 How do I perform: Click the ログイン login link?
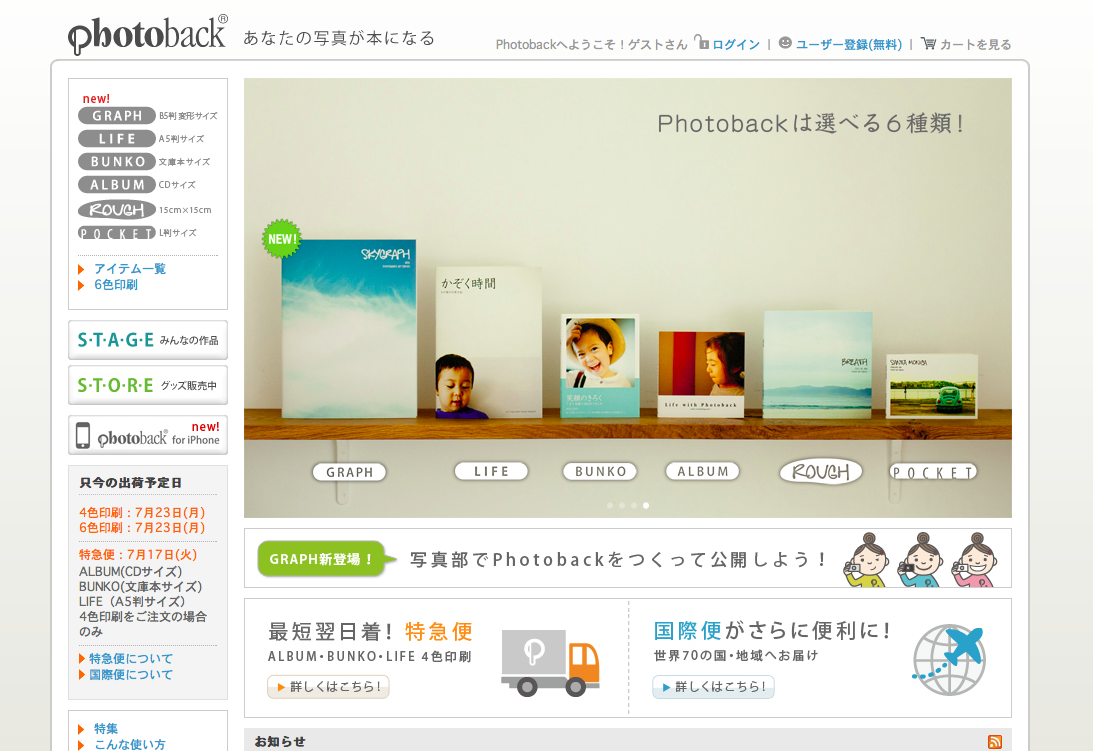[x=735, y=44]
